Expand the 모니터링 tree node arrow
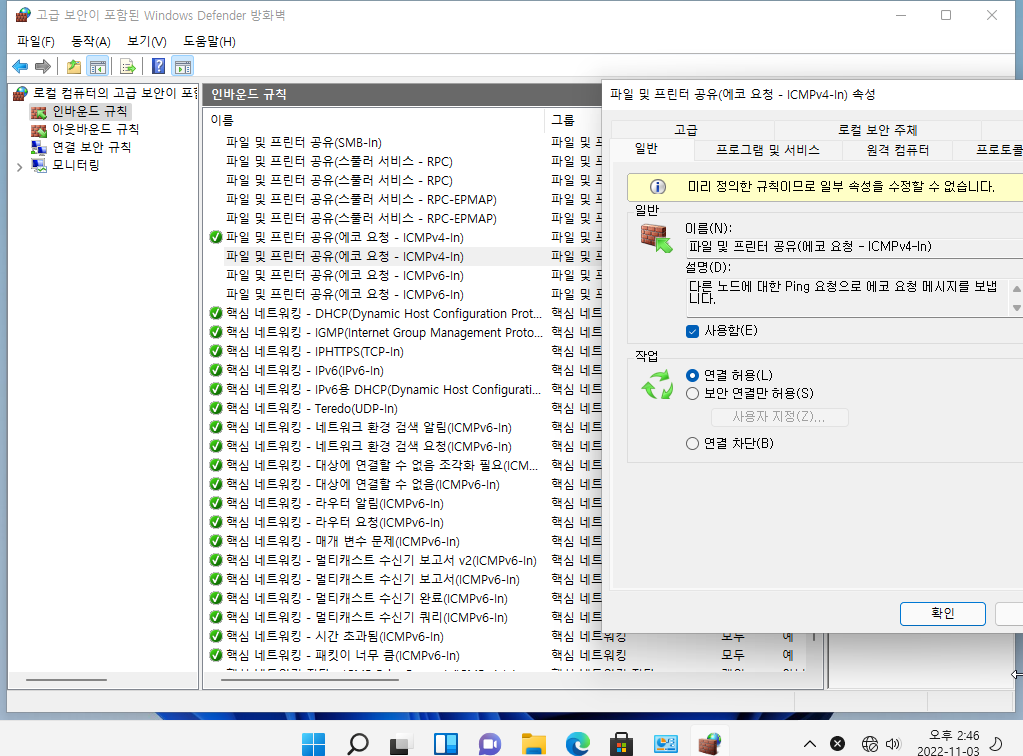 pyautogui.click(x=20, y=167)
